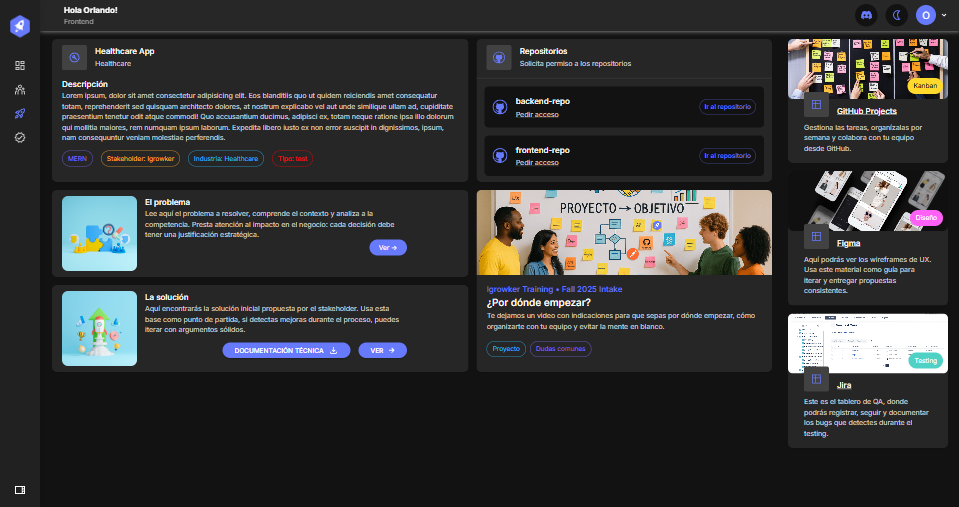Toggle dark mode with moon icon
This screenshot has height=507, width=959.
897,14
